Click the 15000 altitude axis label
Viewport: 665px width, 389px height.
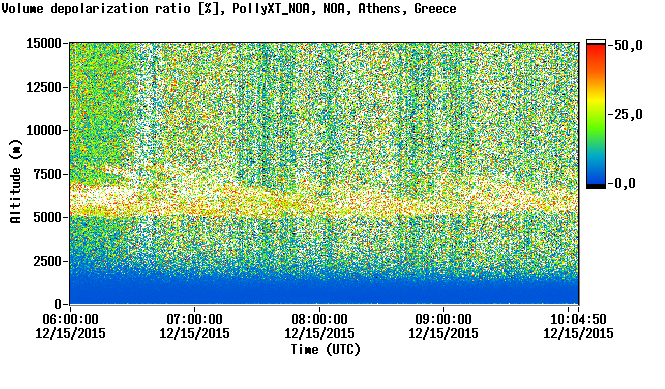pyautogui.click(x=44, y=43)
